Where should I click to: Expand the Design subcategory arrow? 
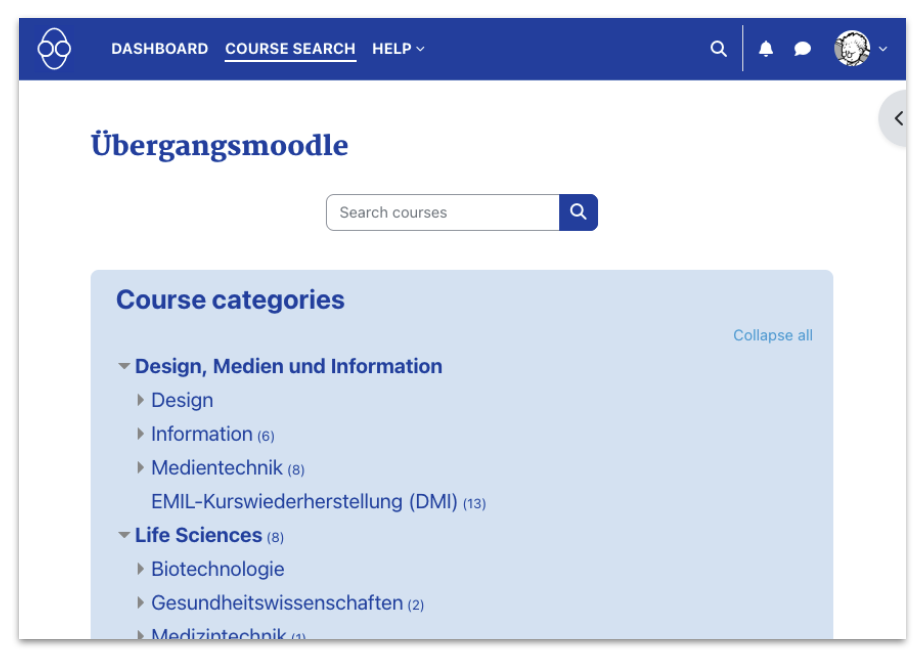(x=141, y=401)
